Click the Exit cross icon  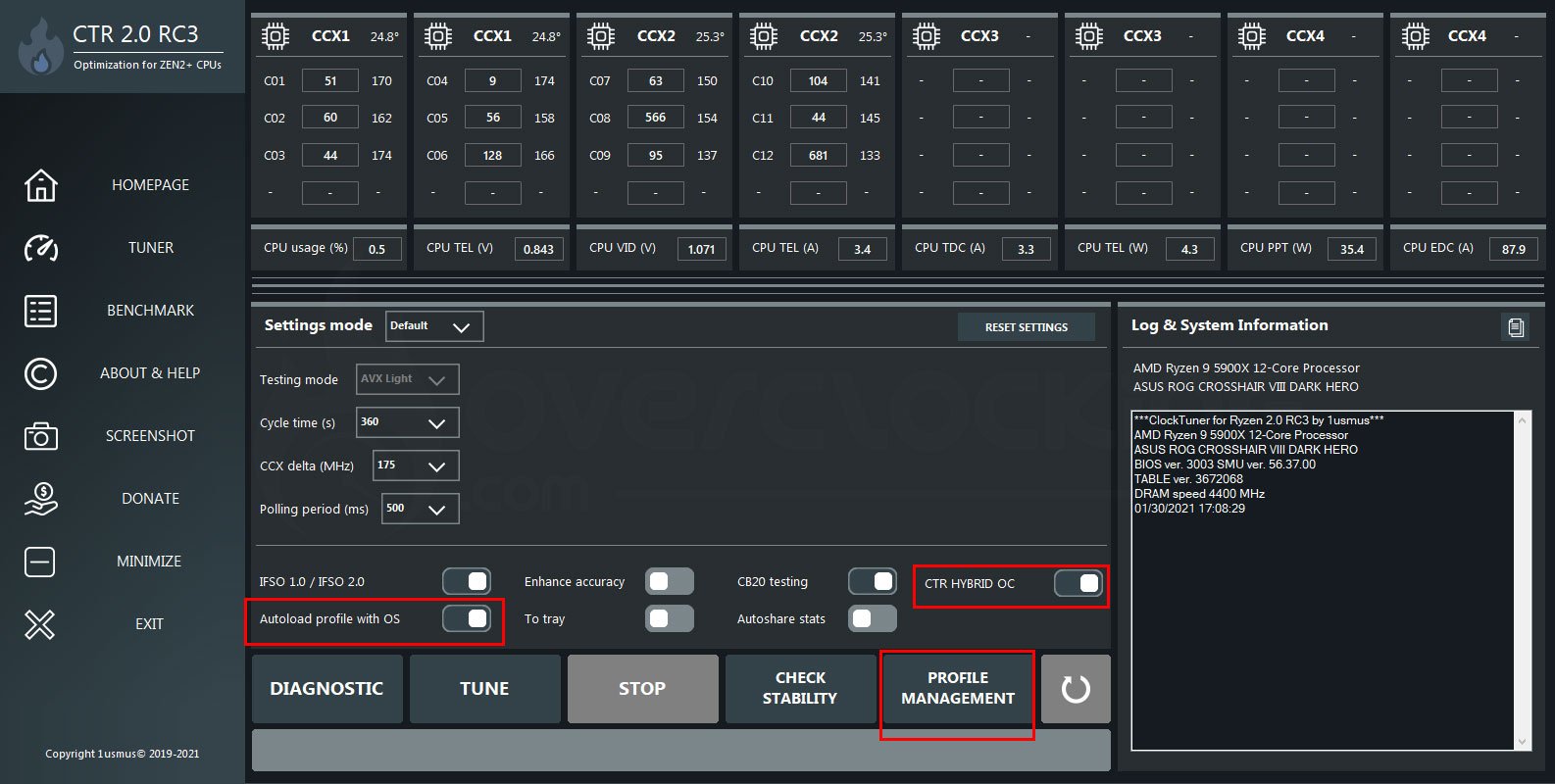[x=40, y=624]
